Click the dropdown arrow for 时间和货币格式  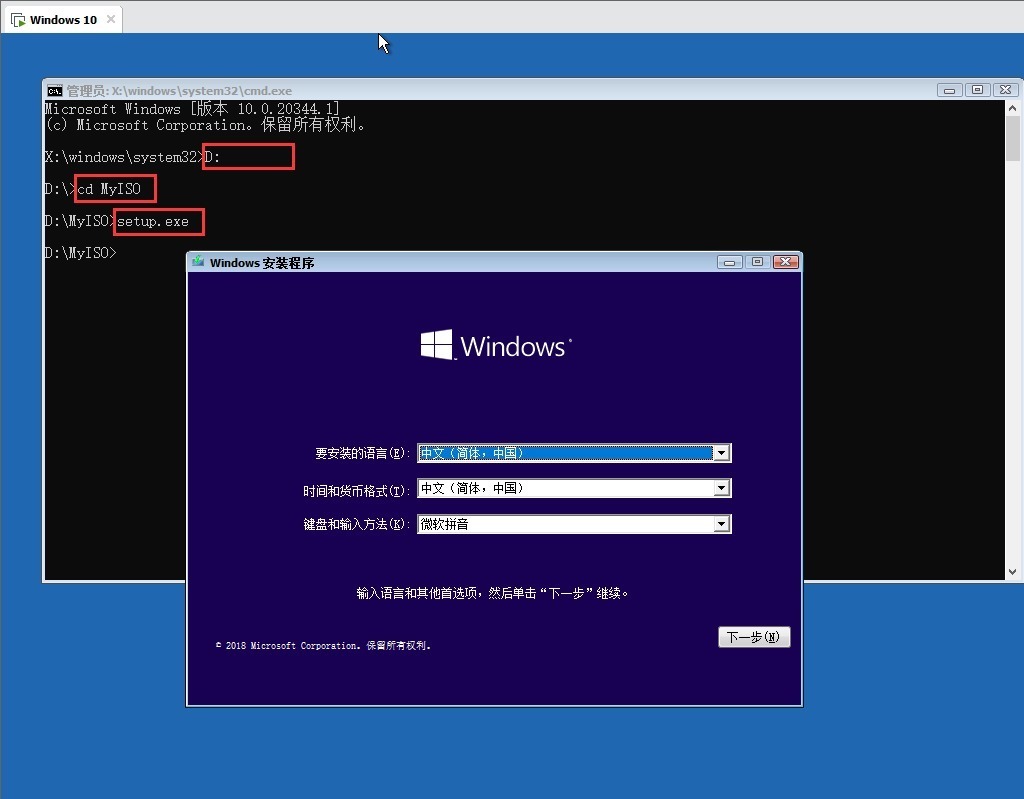721,488
